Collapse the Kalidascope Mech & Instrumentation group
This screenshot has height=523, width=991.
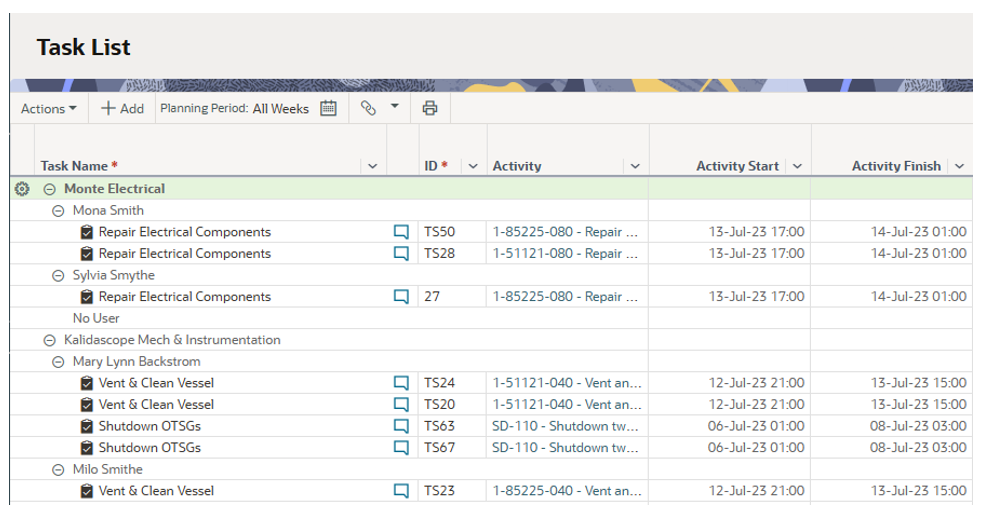point(49,340)
